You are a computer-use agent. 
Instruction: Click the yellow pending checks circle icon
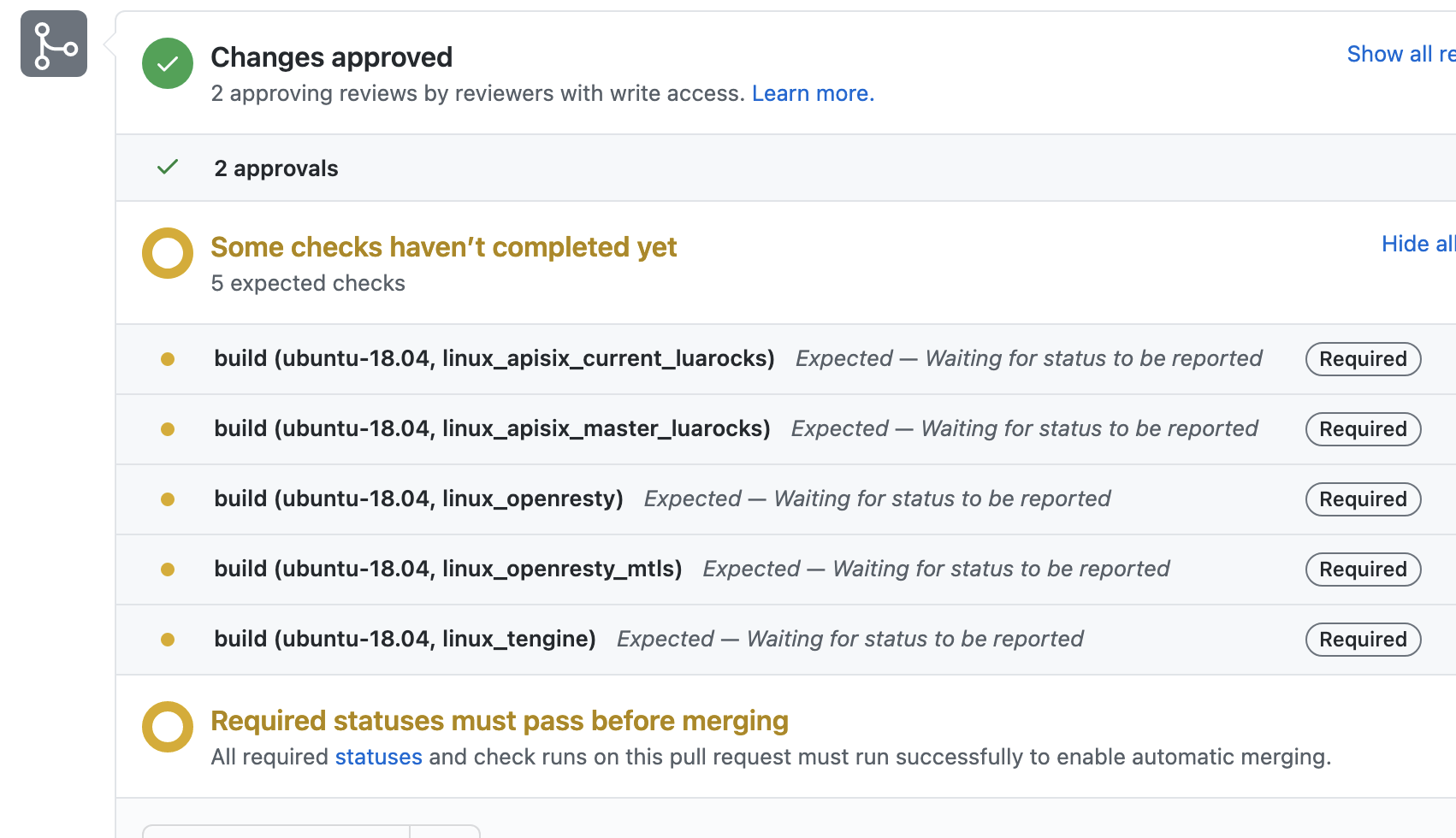point(168,253)
